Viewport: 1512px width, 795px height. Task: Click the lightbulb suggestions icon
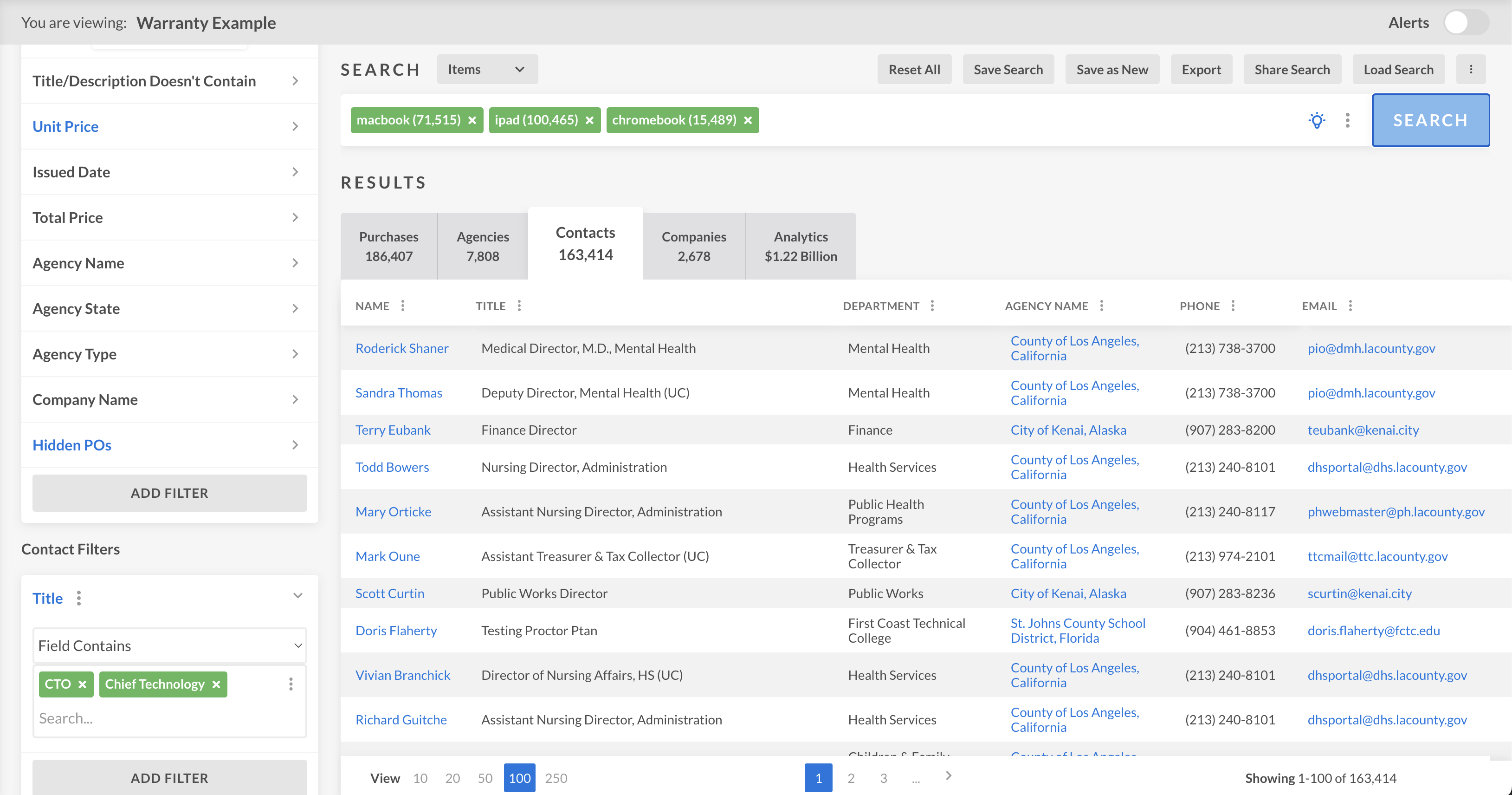[1317, 120]
